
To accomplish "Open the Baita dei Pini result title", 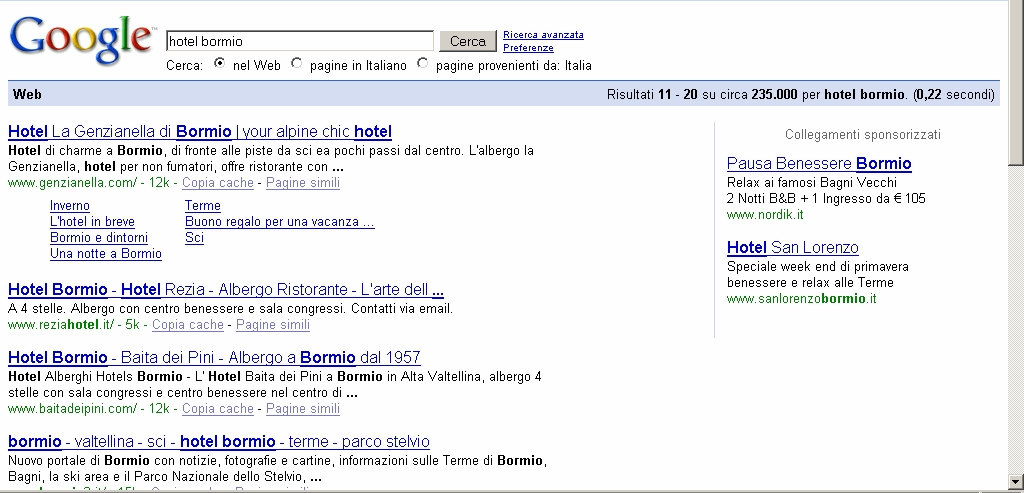I will [x=214, y=358].
